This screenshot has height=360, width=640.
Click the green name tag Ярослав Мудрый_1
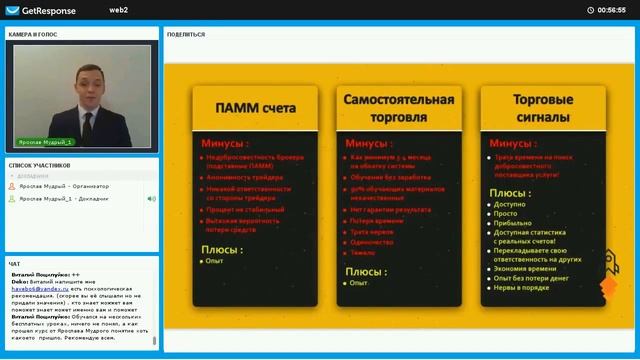tap(45, 142)
